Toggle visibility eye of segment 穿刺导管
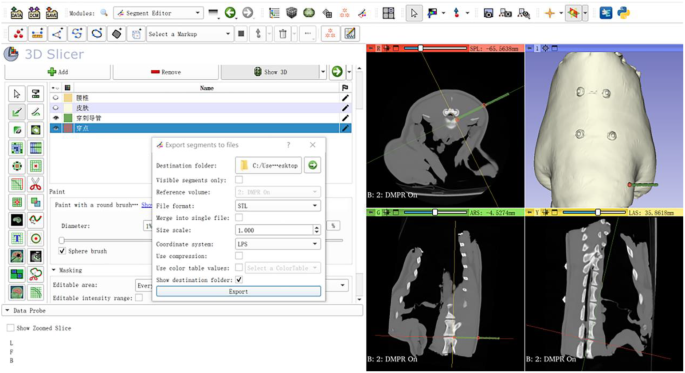This screenshot has width=685, height=373. 55,118
